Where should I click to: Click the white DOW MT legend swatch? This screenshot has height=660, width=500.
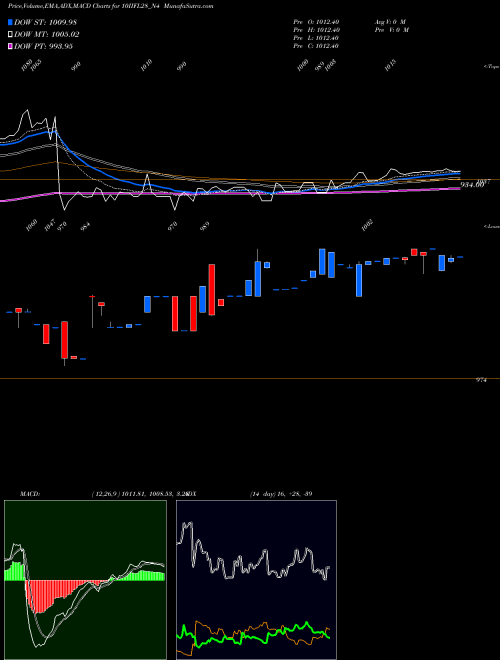[x=10, y=34]
